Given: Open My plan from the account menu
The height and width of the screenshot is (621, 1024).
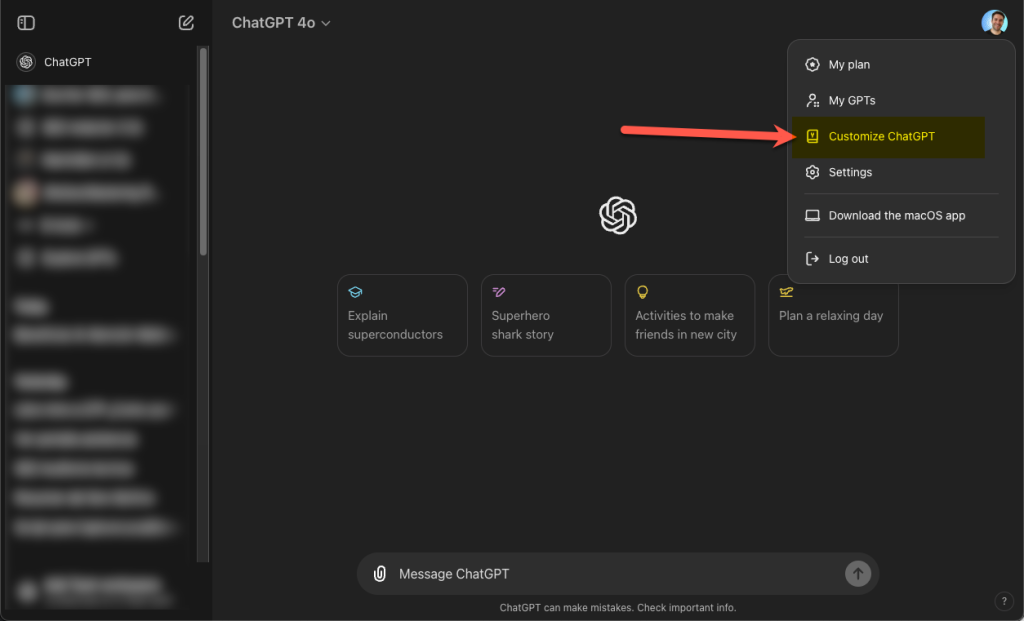Looking at the screenshot, I should click(x=901, y=65).
